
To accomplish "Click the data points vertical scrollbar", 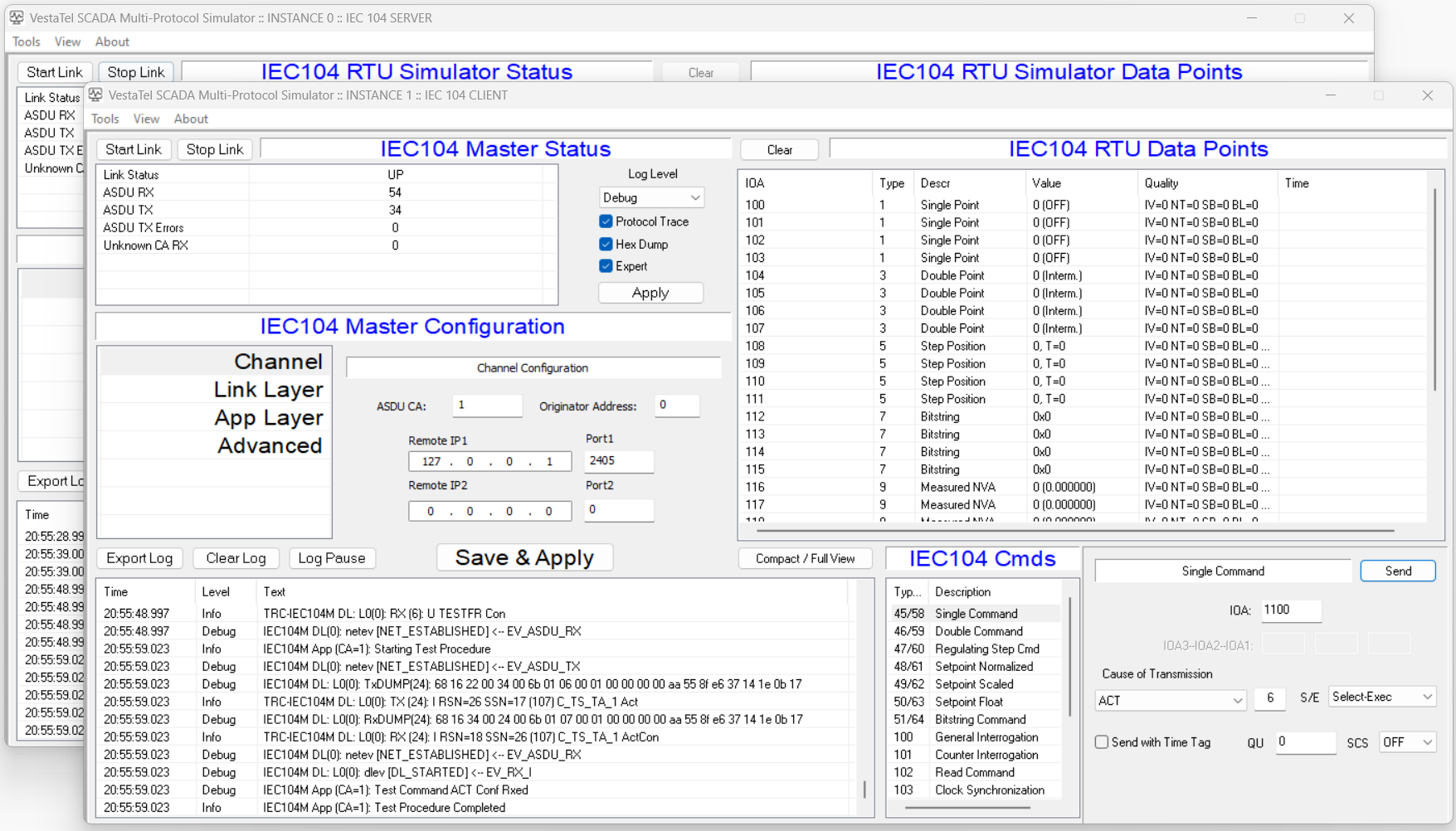I will (1434, 290).
